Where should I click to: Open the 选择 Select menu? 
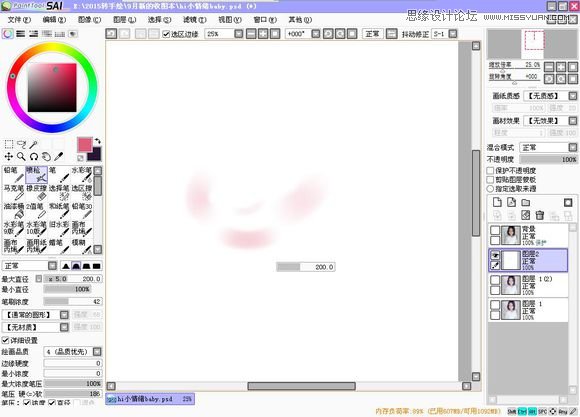click(x=159, y=20)
